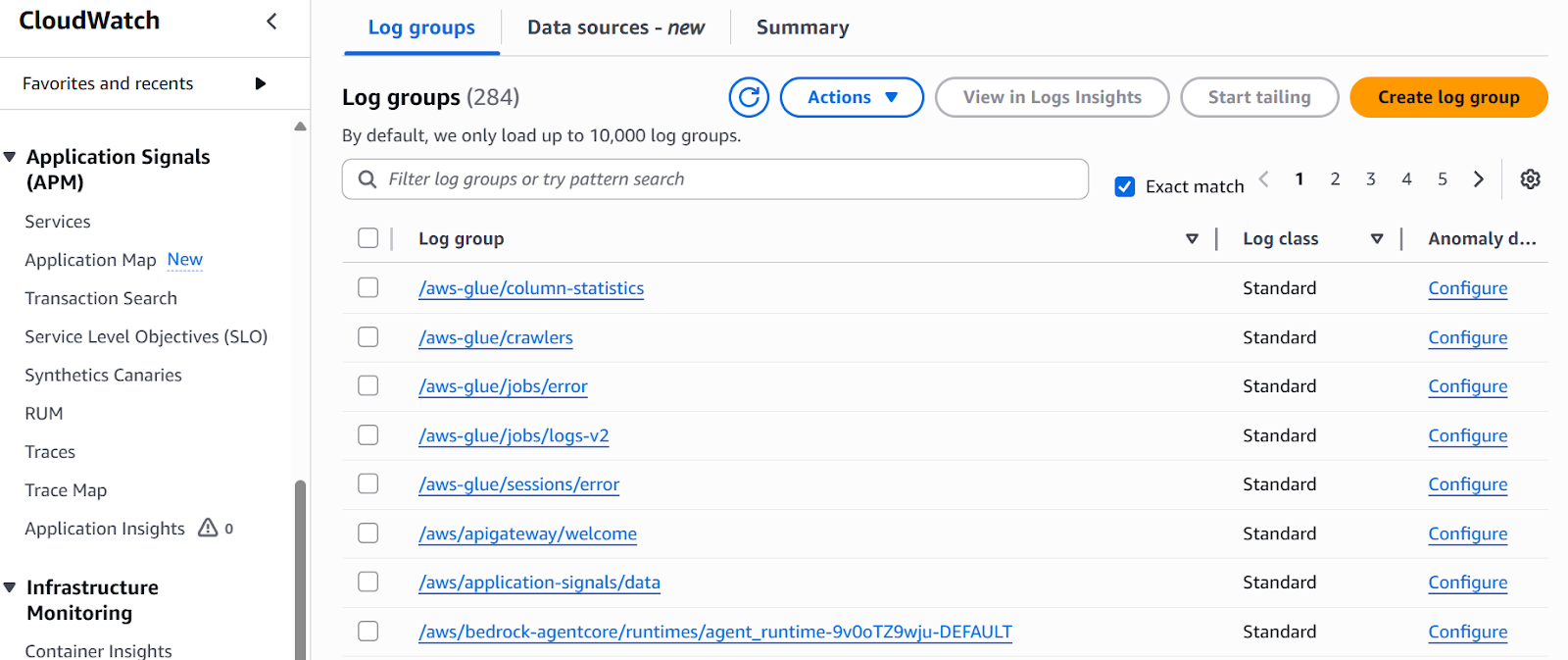Click the Application Insights warning icon

208,528
